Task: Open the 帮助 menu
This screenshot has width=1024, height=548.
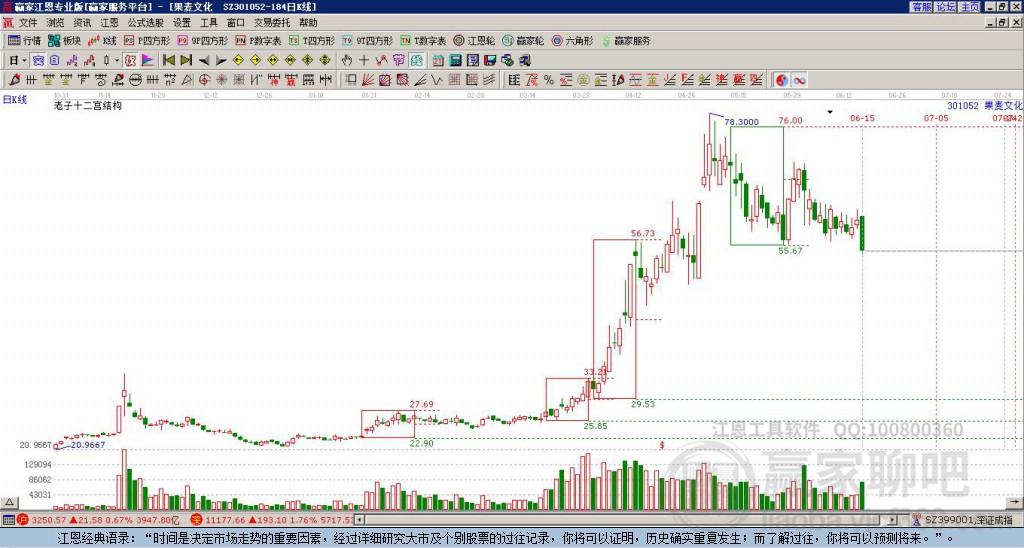Action: point(308,23)
